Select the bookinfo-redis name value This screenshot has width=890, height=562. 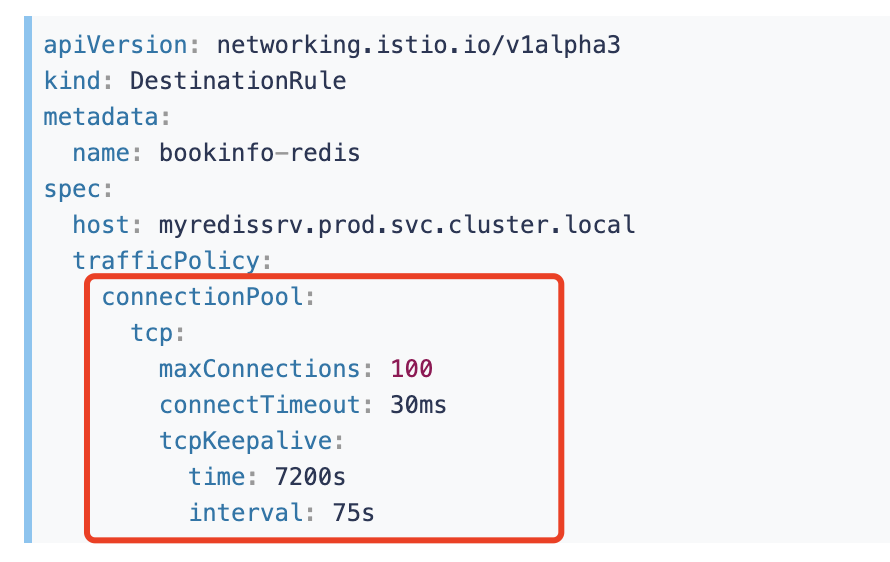[259, 153]
